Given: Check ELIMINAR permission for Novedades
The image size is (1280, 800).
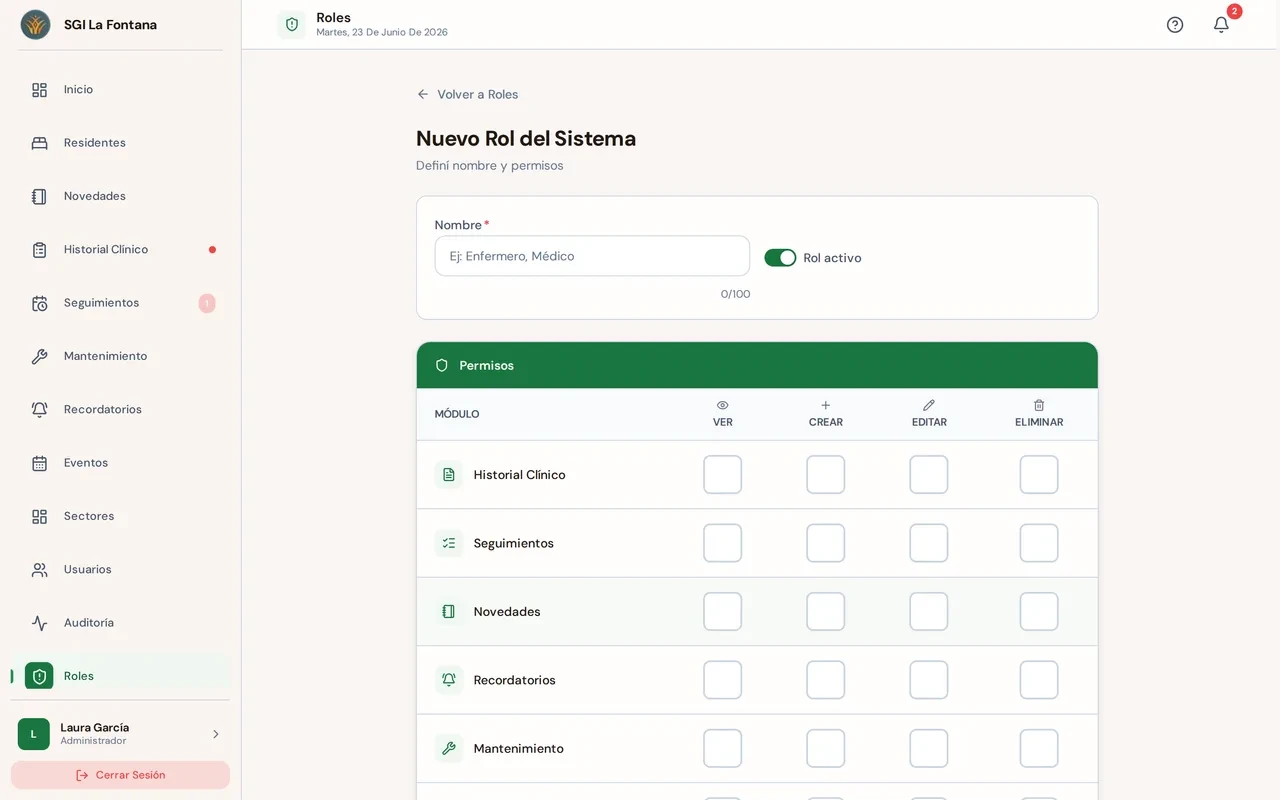Looking at the screenshot, I should click(x=1039, y=611).
